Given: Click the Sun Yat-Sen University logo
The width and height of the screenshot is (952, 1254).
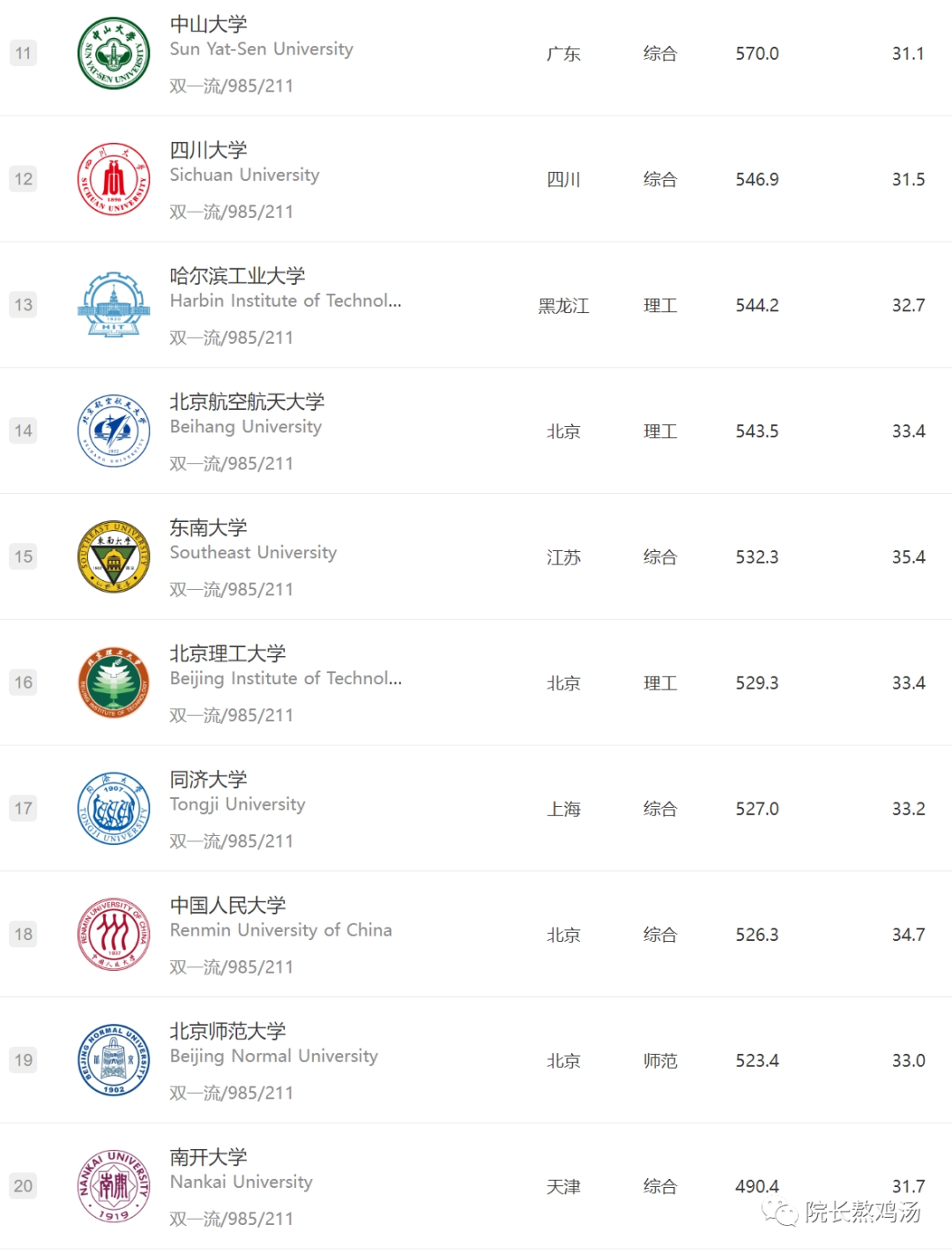Looking at the screenshot, I should [x=114, y=54].
